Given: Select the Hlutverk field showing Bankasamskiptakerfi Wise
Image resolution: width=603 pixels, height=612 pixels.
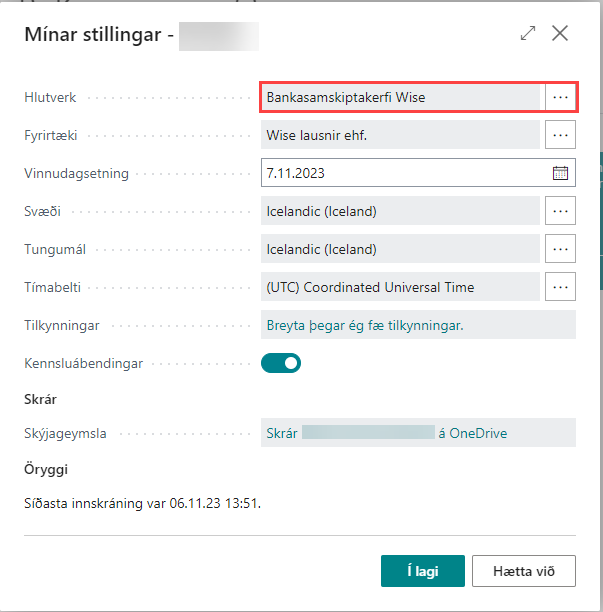Looking at the screenshot, I should coord(400,97).
